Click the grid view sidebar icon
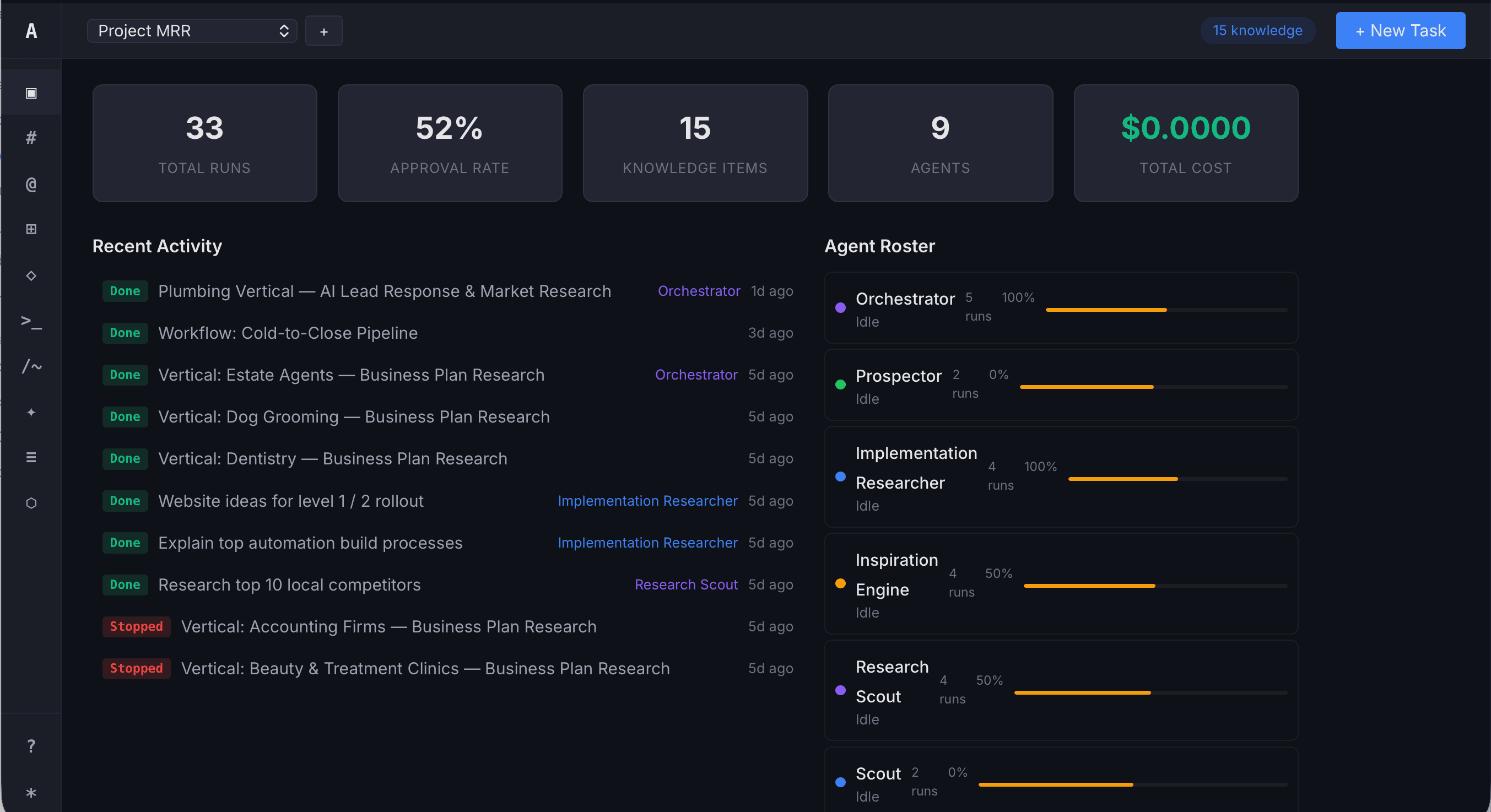This screenshot has width=1491, height=812. point(31,229)
